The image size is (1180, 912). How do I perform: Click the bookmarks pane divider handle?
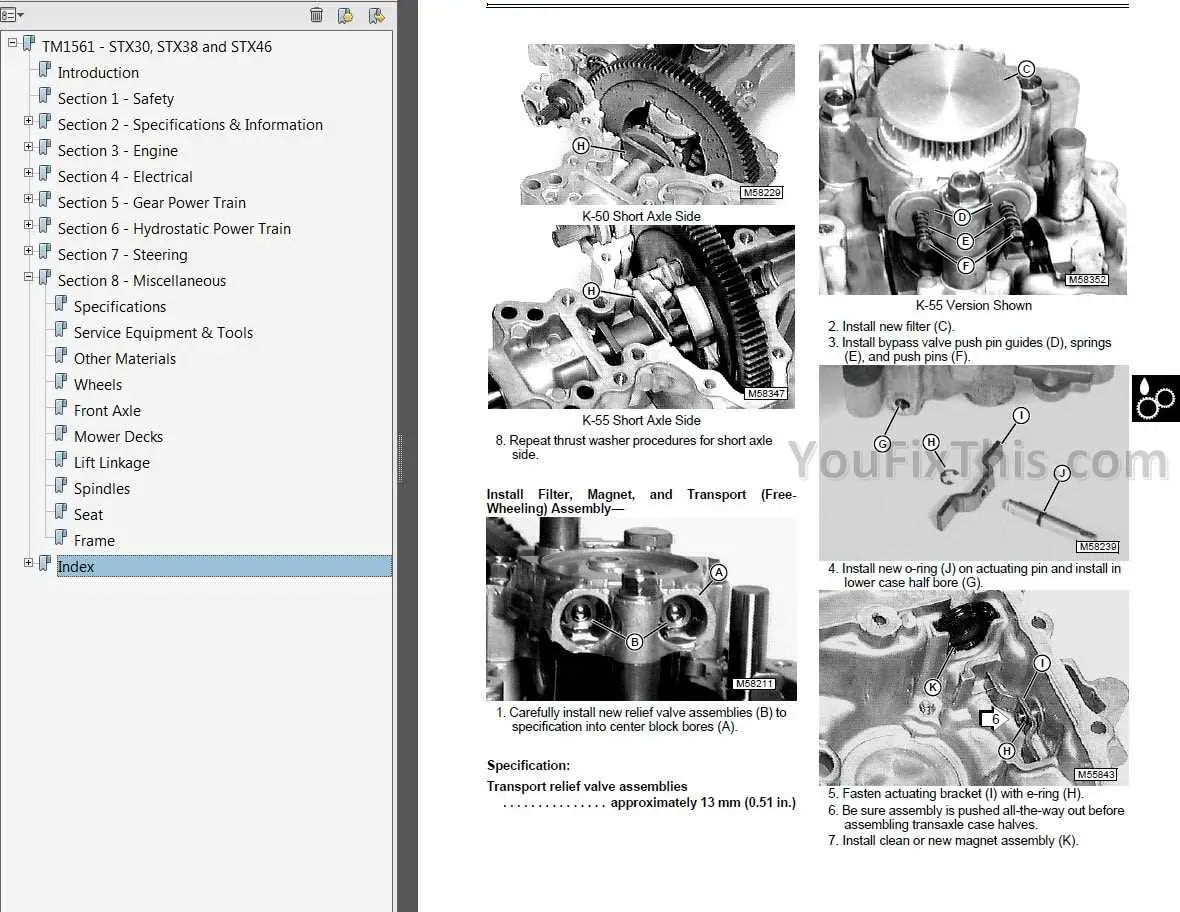click(400, 458)
